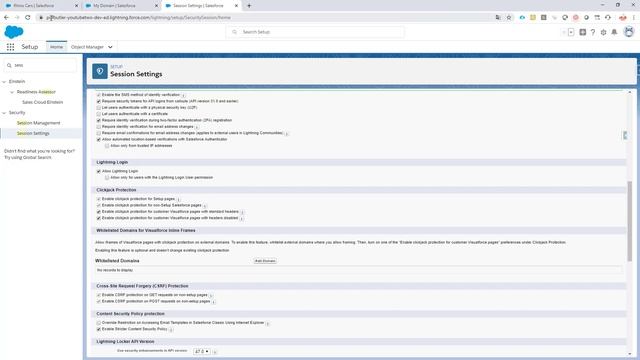Enable Allow only from trusted IP addresses
The image size is (640, 360).
pyautogui.click(x=107, y=146)
